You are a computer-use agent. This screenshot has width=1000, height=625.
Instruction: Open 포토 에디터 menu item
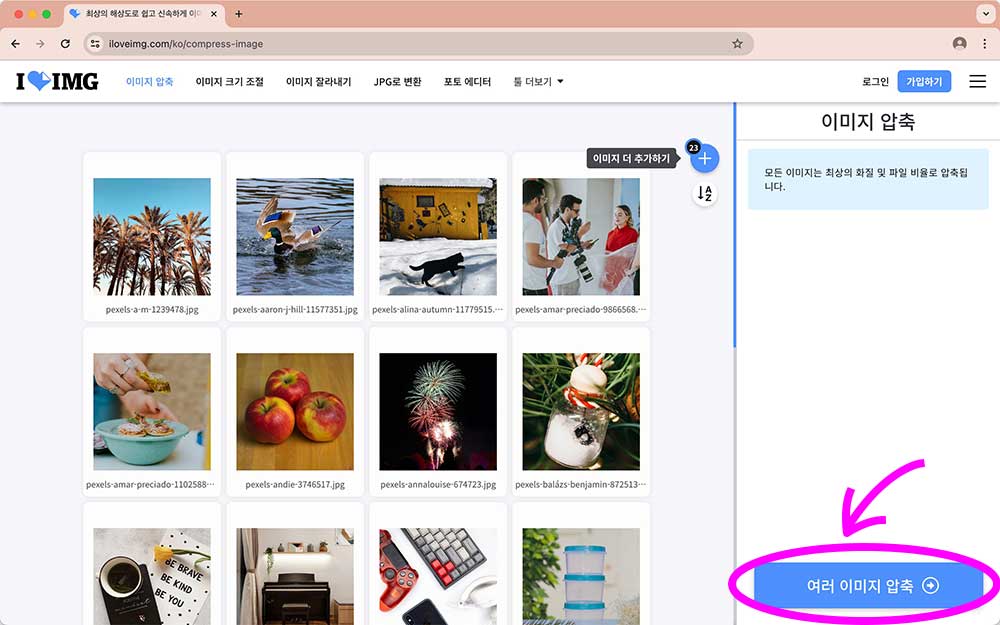pyautogui.click(x=467, y=82)
